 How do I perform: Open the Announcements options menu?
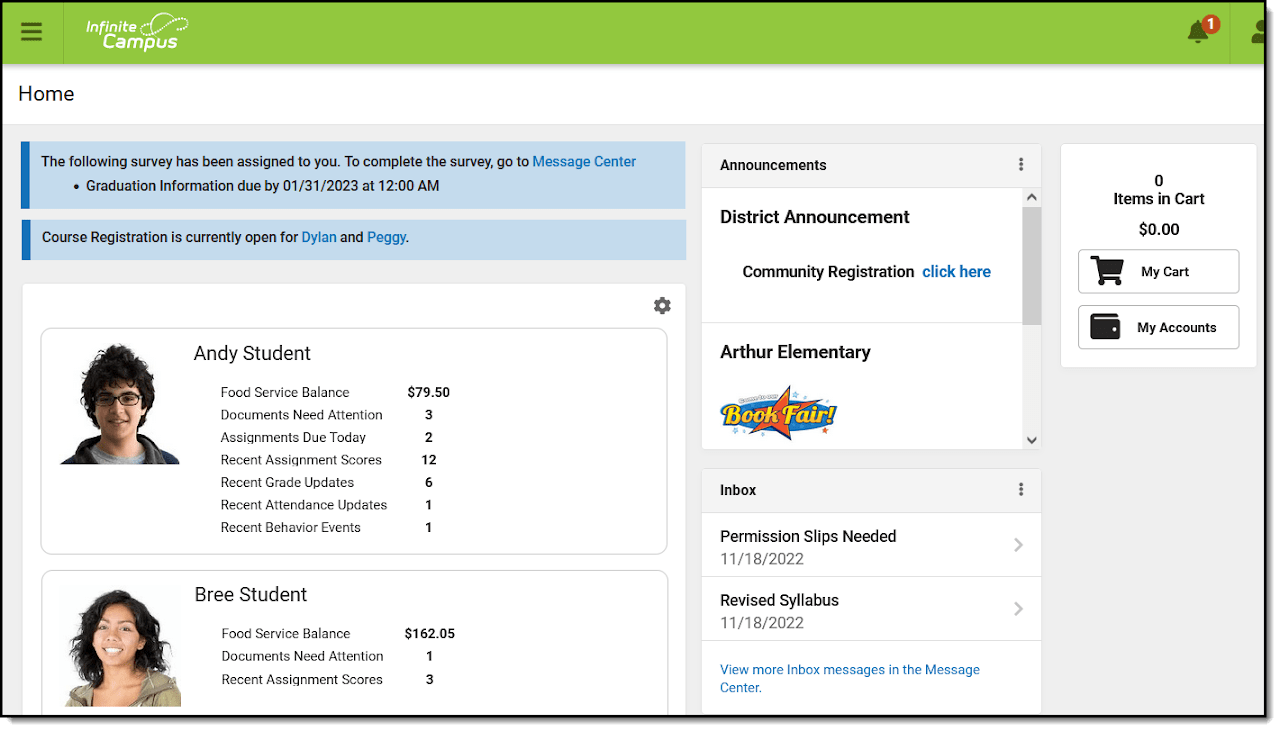click(1021, 164)
